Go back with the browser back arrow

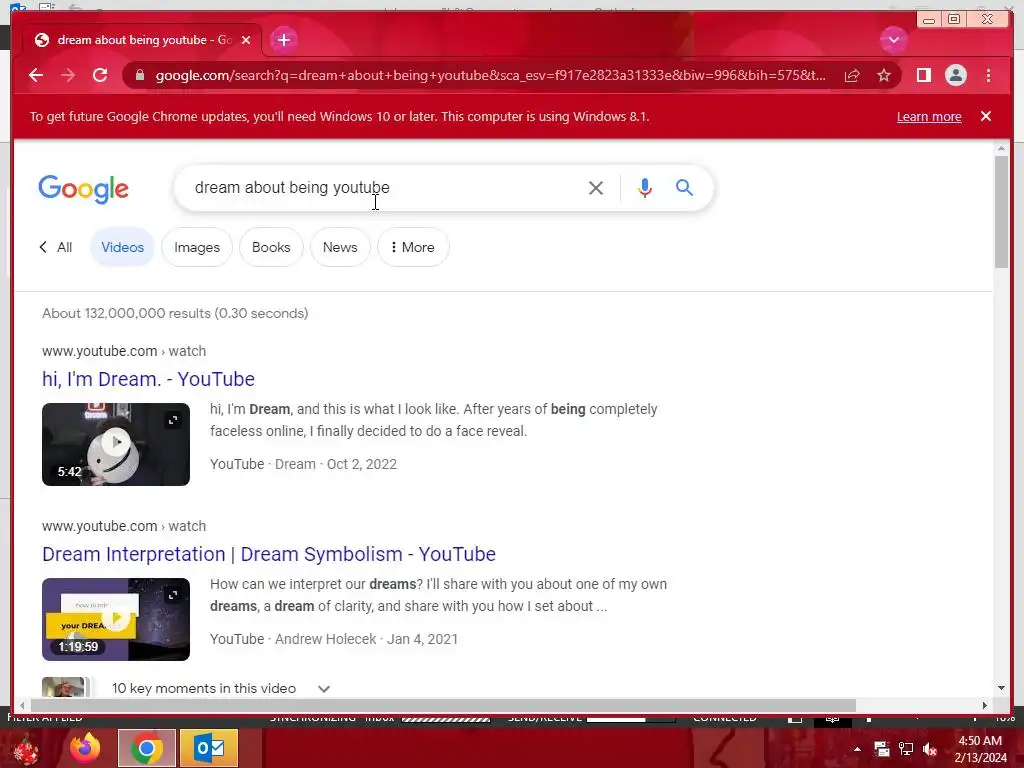(x=36, y=75)
